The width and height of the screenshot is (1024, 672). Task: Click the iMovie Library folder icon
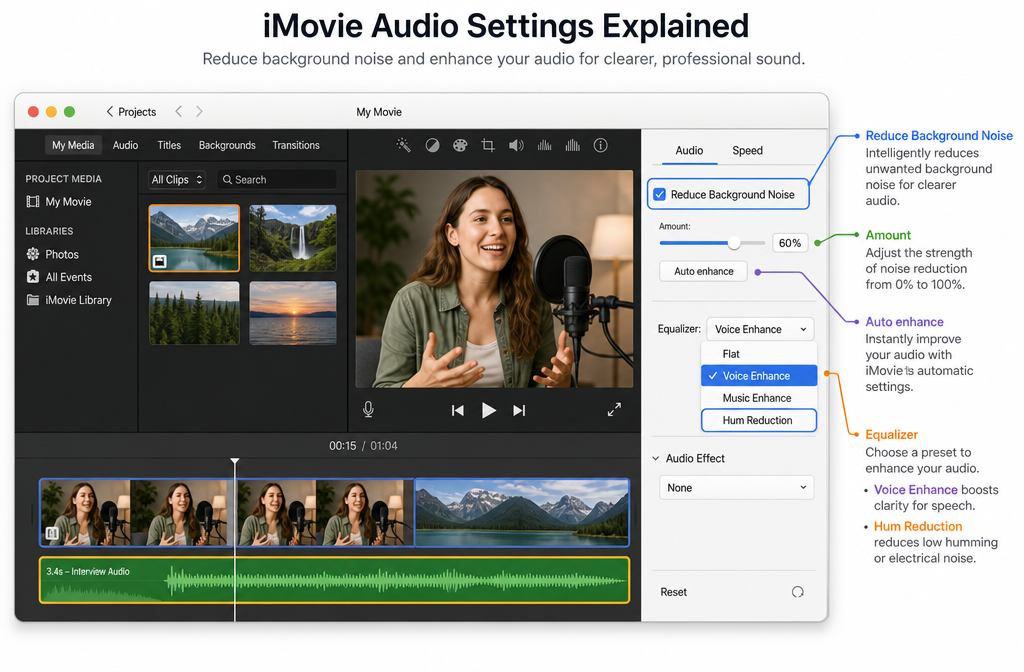click(x=33, y=300)
